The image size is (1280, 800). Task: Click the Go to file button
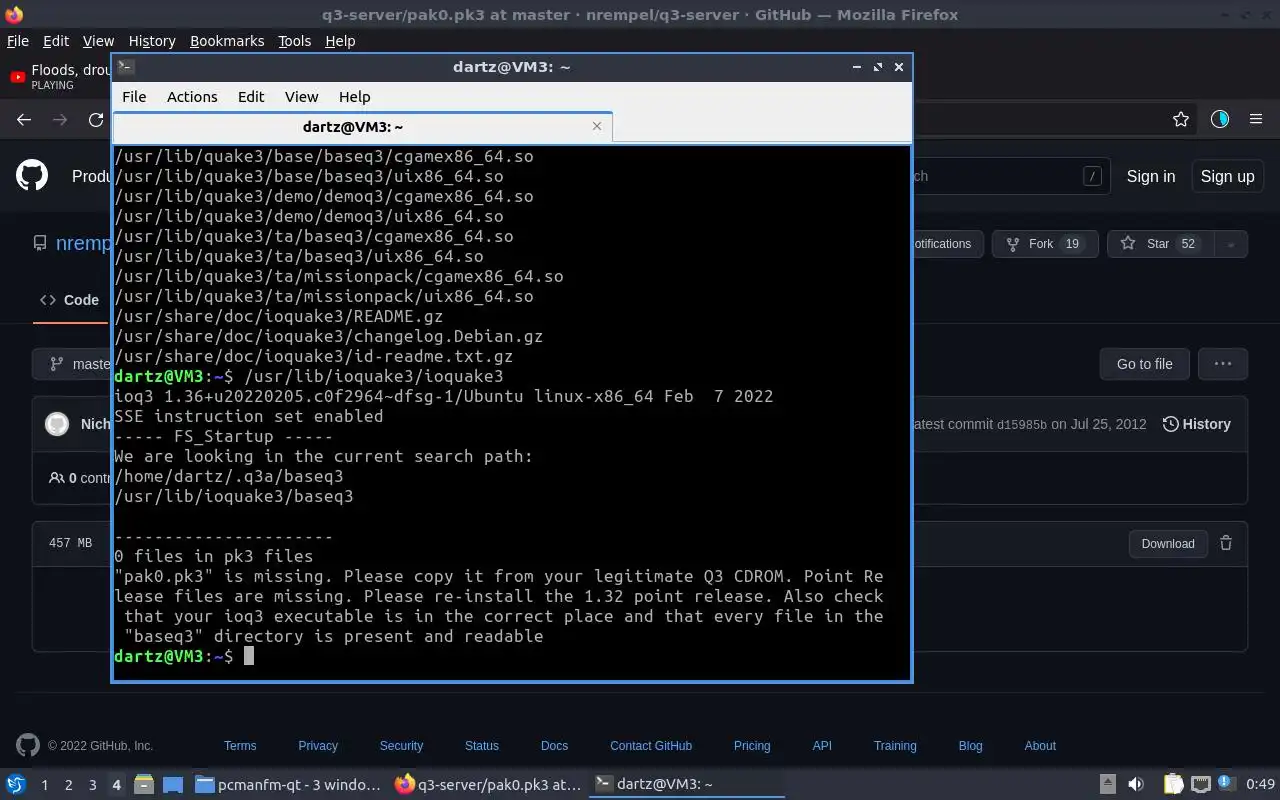1144,364
